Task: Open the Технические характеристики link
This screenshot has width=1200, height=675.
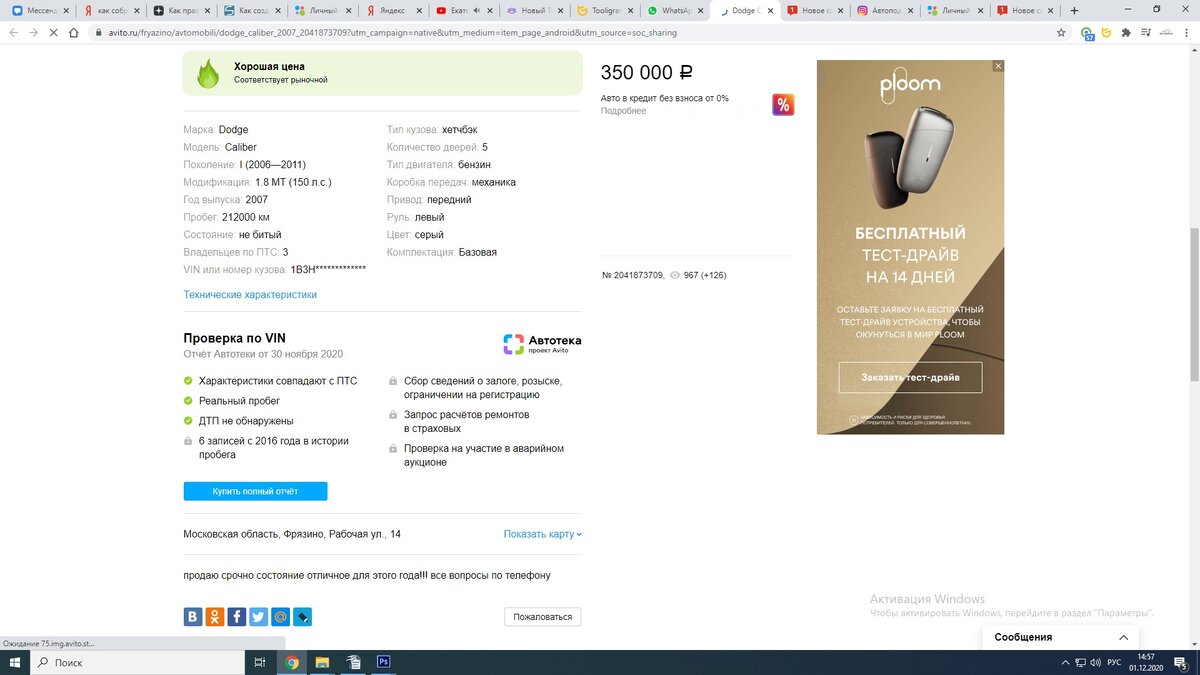Action: click(x=250, y=295)
